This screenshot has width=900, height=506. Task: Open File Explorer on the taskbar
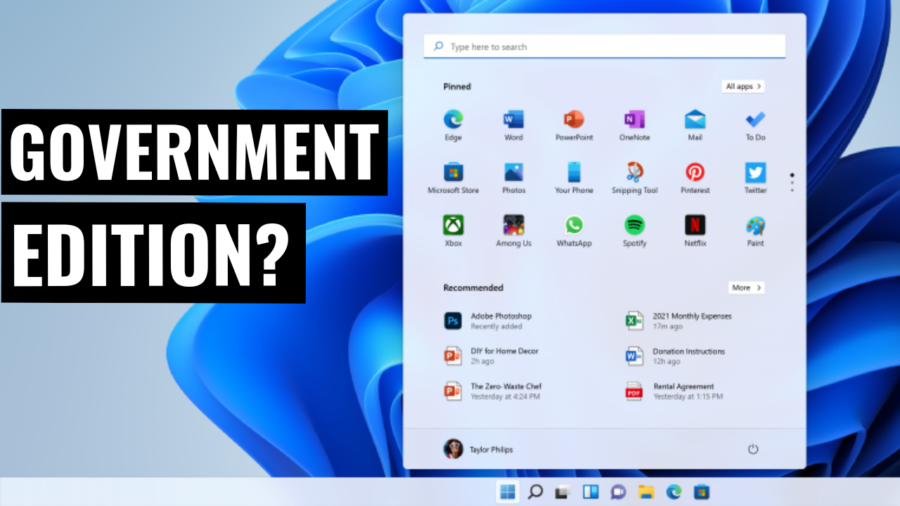pyautogui.click(x=646, y=492)
